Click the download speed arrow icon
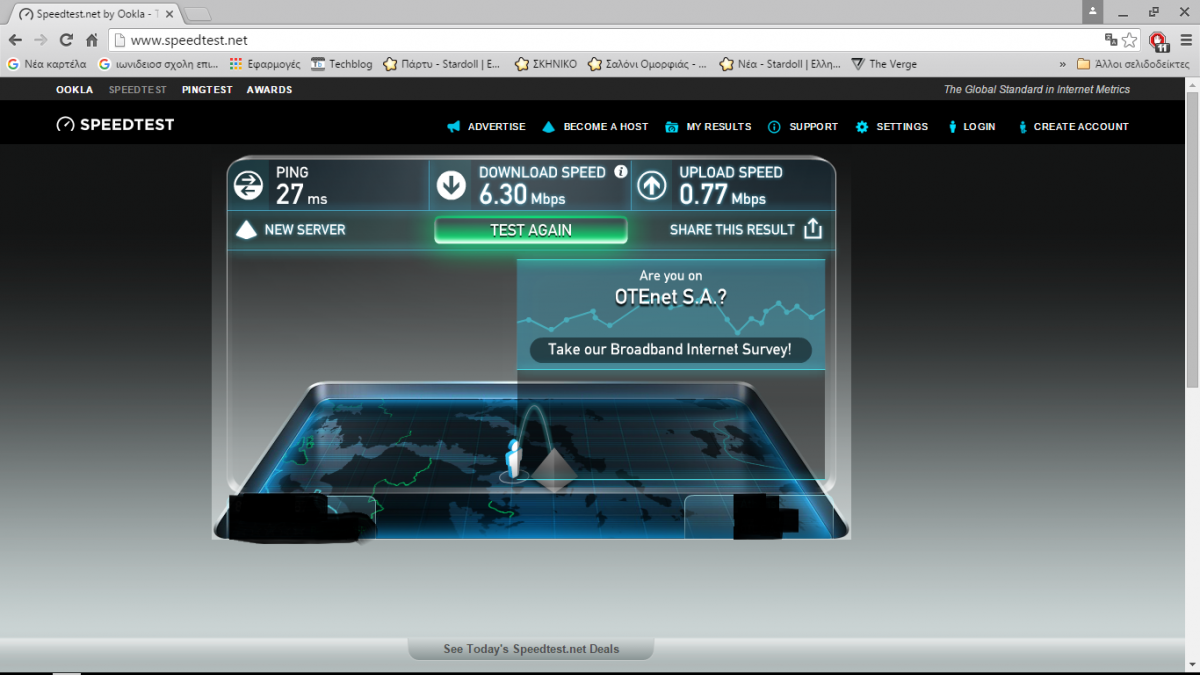The image size is (1200, 675). tap(451, 185)
